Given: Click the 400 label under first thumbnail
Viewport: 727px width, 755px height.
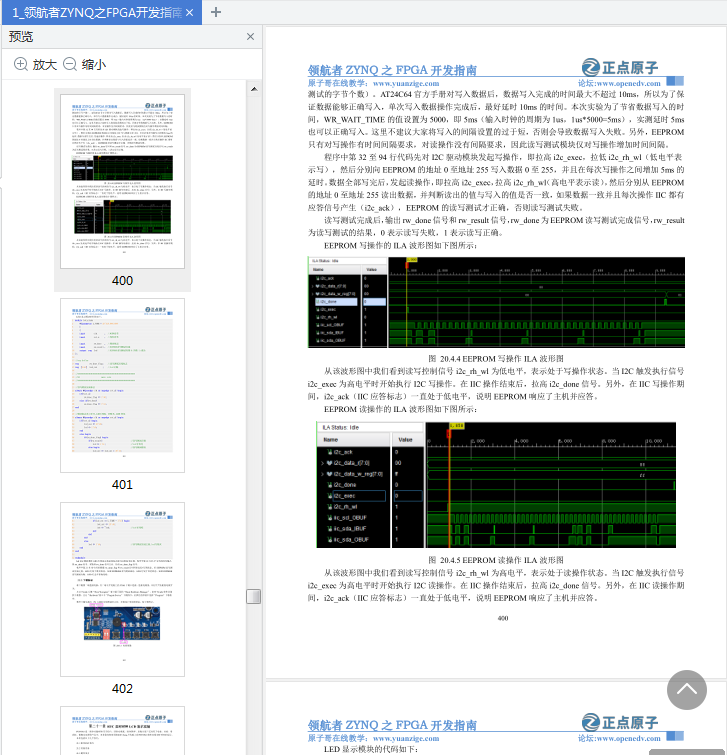Looking at the screenshot, I should pyautogui.click(x=122, y=281).
